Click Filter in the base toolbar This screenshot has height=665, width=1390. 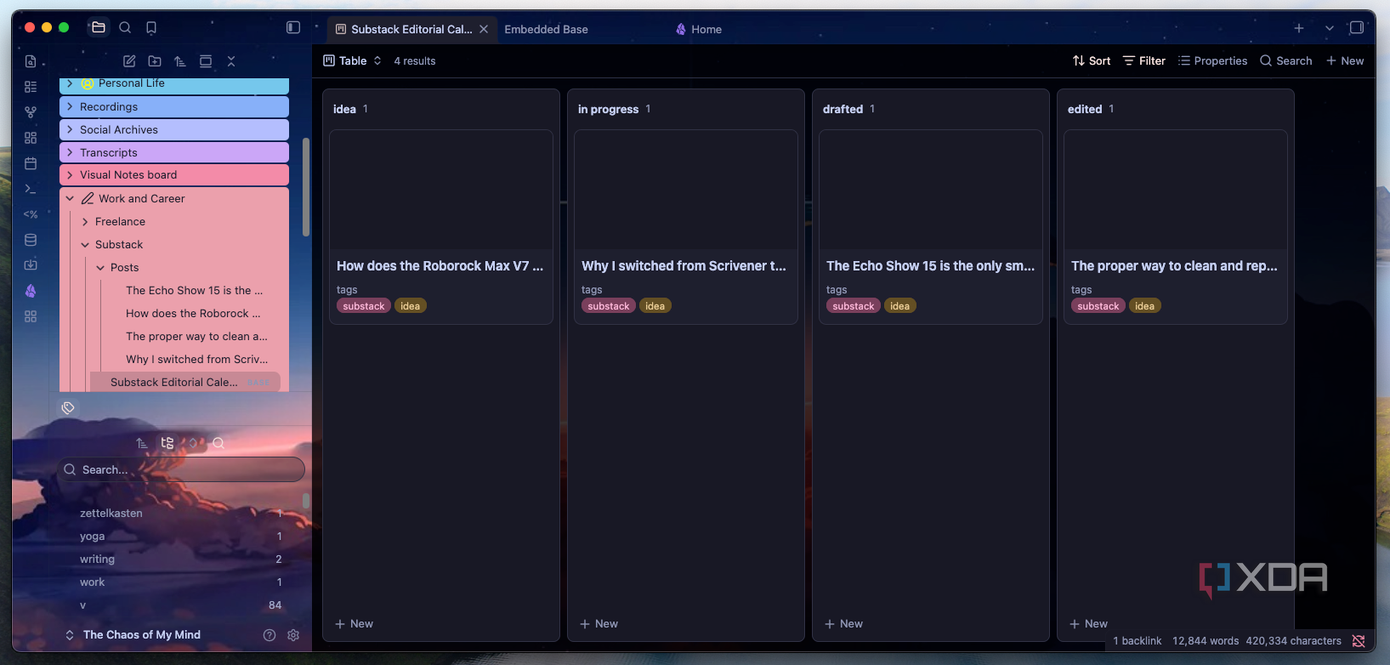(1144, 61)
